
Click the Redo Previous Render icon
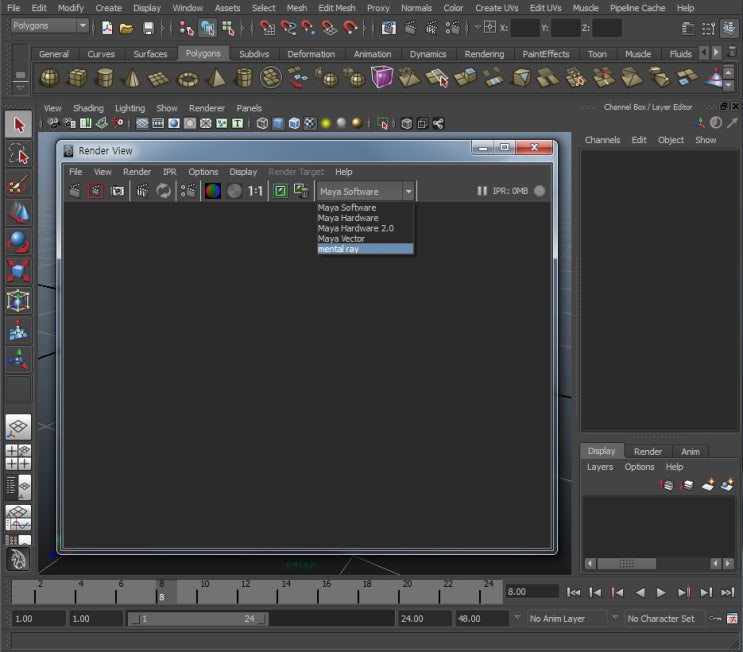pyautogui.click(x=76, y=191)
